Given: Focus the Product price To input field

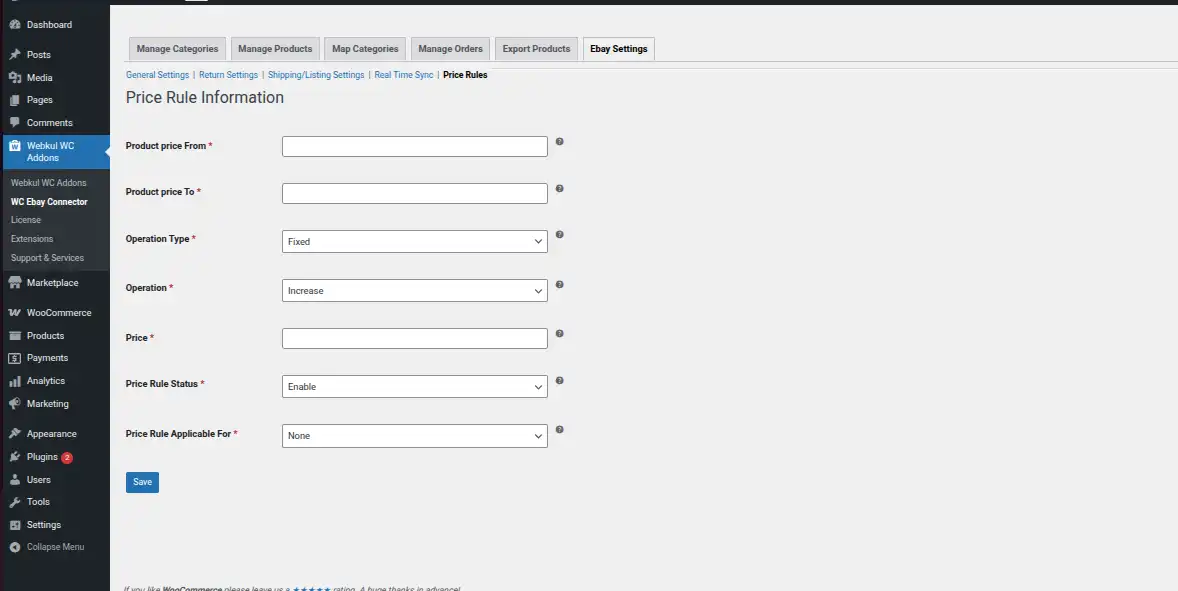Looking at the screenshot, I should click(x=414, y=193).
